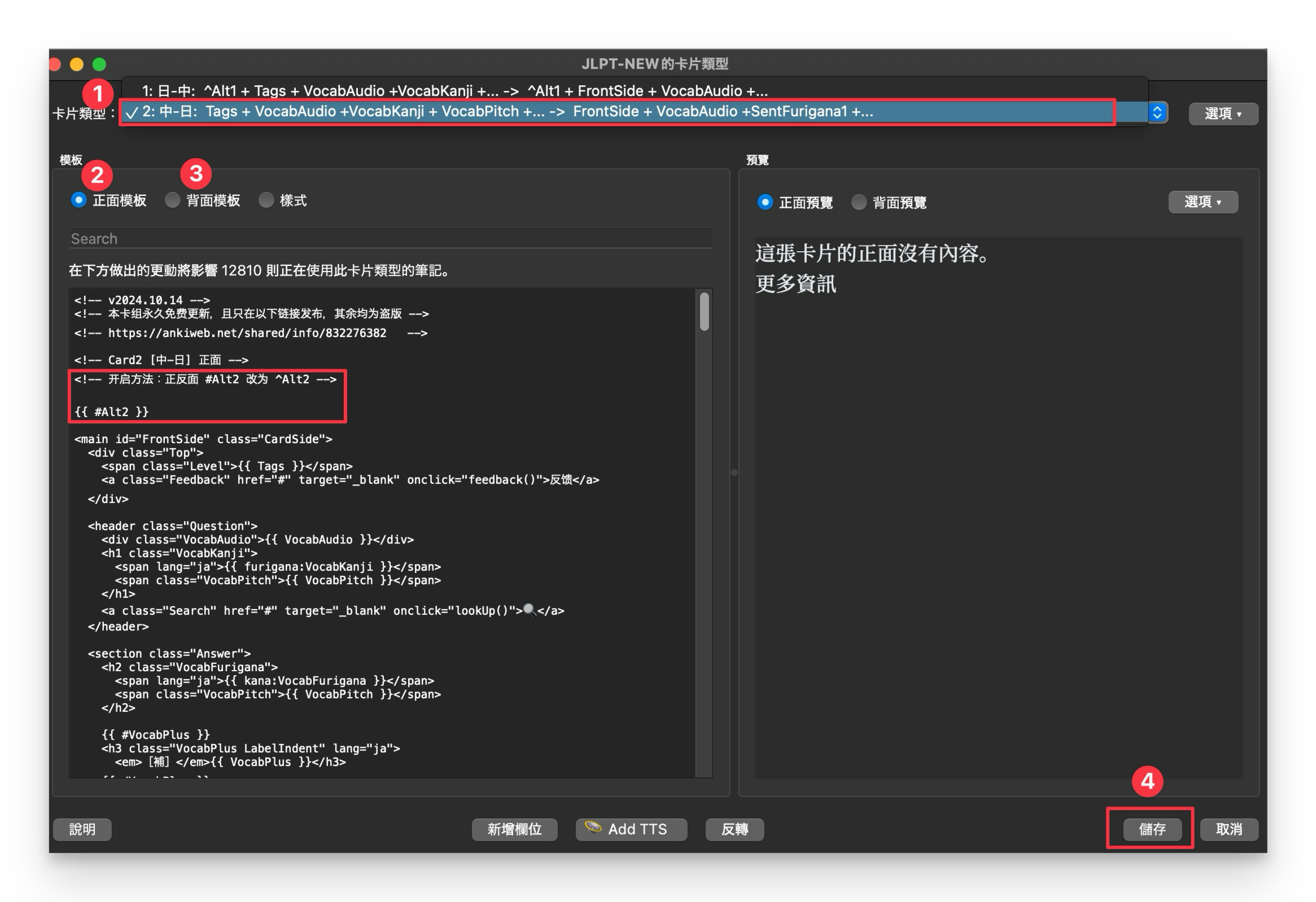Screen dimensions: 1316x902
Task: Click the ankiweb.net URL comment line
Action: (251, 333)
